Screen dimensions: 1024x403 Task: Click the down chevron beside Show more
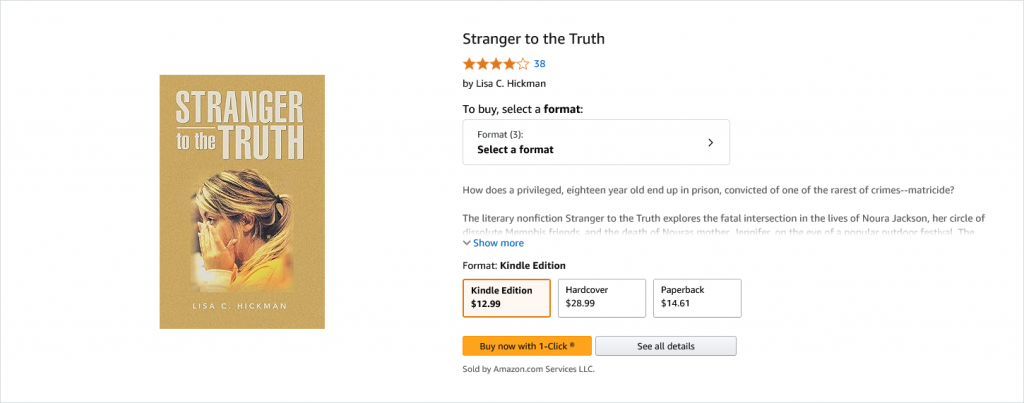[x=467, y=243]
